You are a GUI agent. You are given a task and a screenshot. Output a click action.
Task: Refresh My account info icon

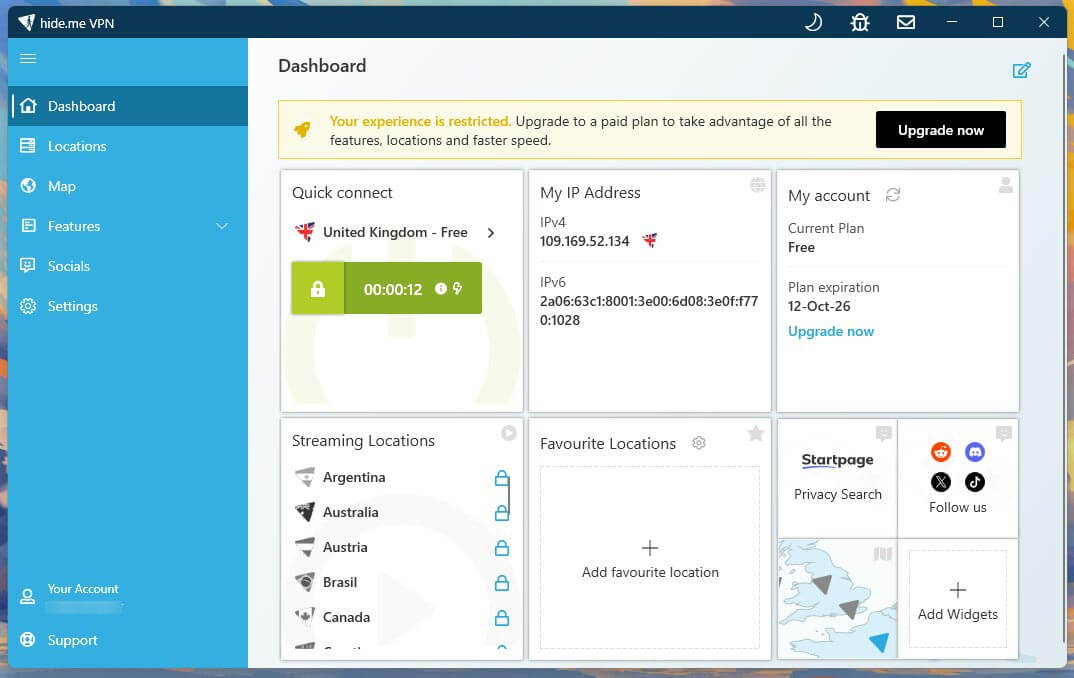(x=892, y=195)
